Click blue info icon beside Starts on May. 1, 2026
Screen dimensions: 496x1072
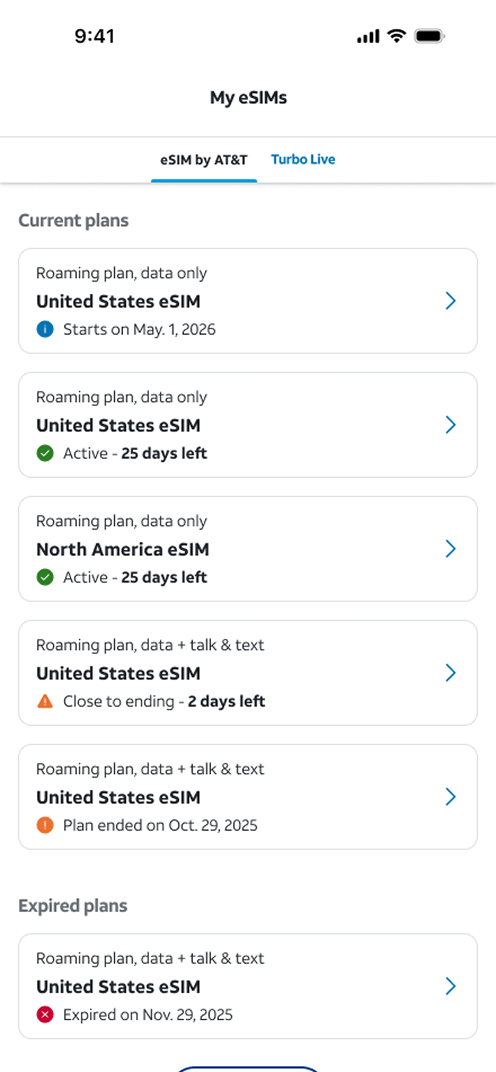pos(45,330)
